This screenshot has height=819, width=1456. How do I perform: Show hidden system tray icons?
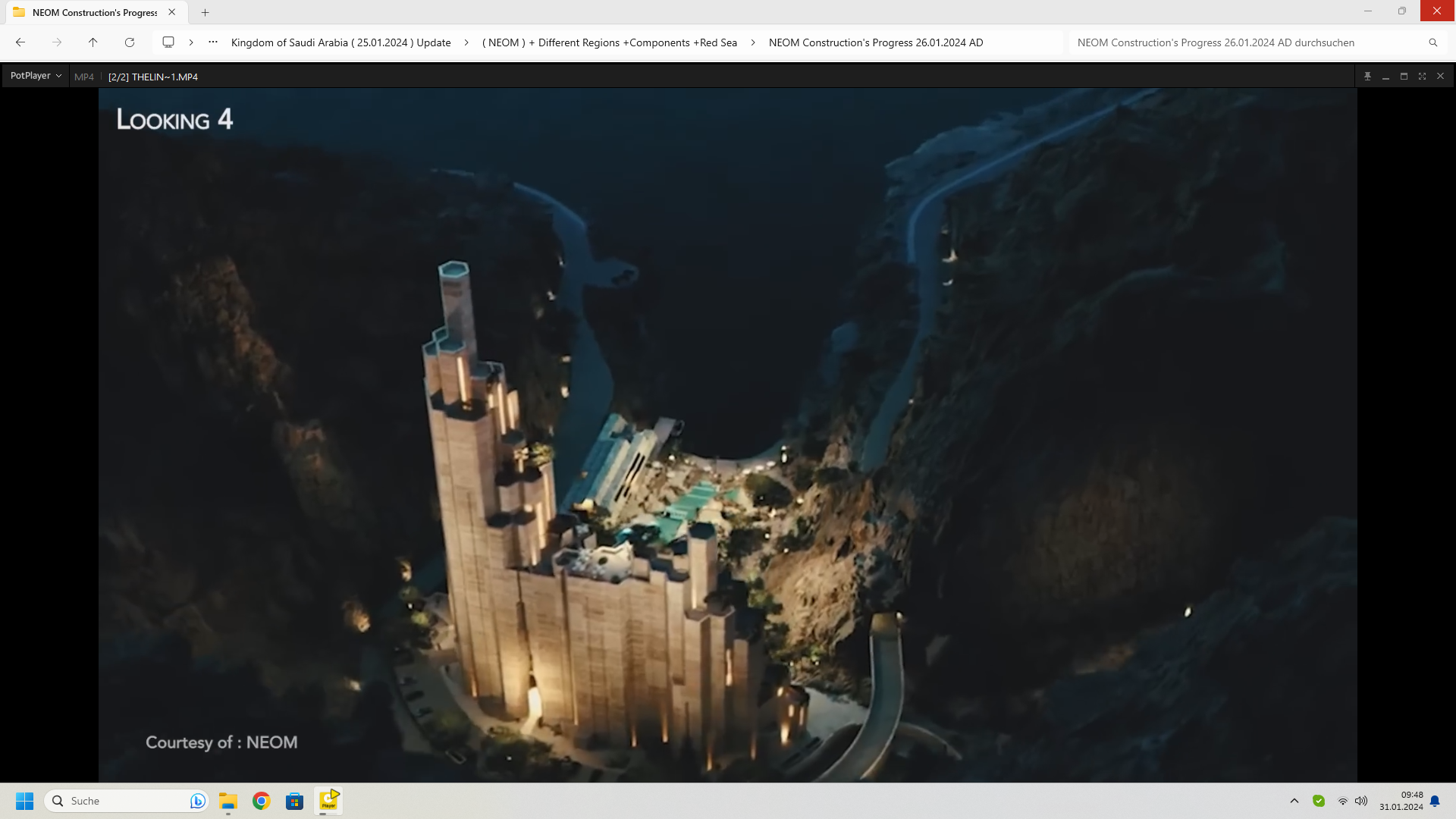[1294, 801]
